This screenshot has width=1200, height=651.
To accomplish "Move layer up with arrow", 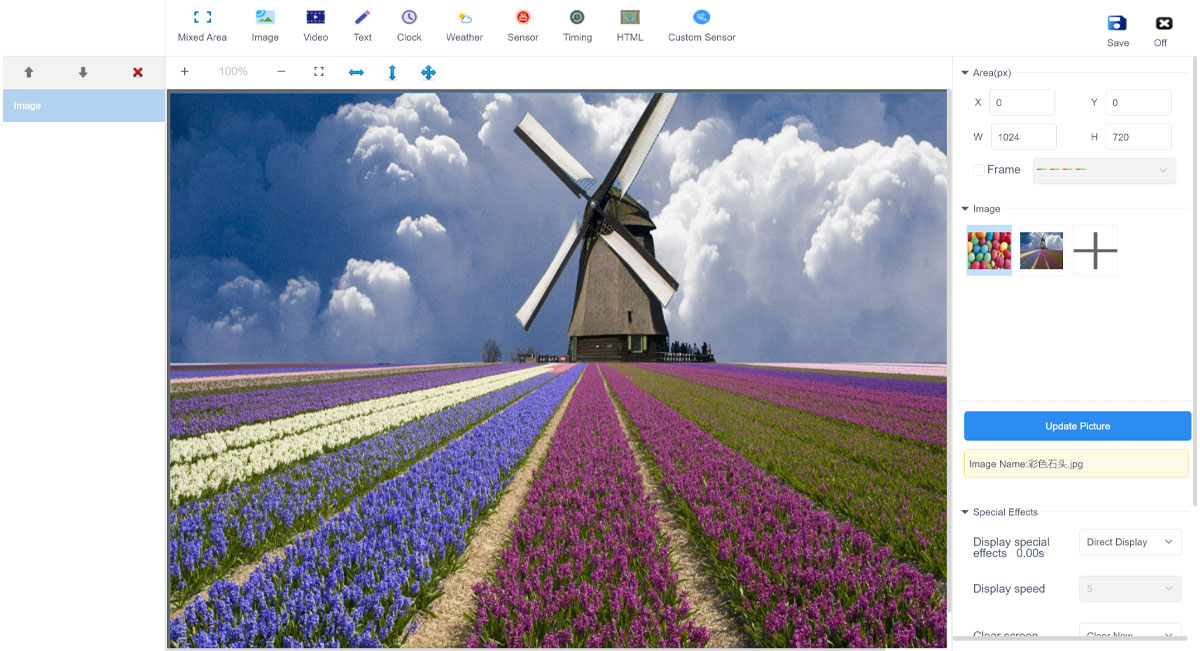I will [29, 72].
